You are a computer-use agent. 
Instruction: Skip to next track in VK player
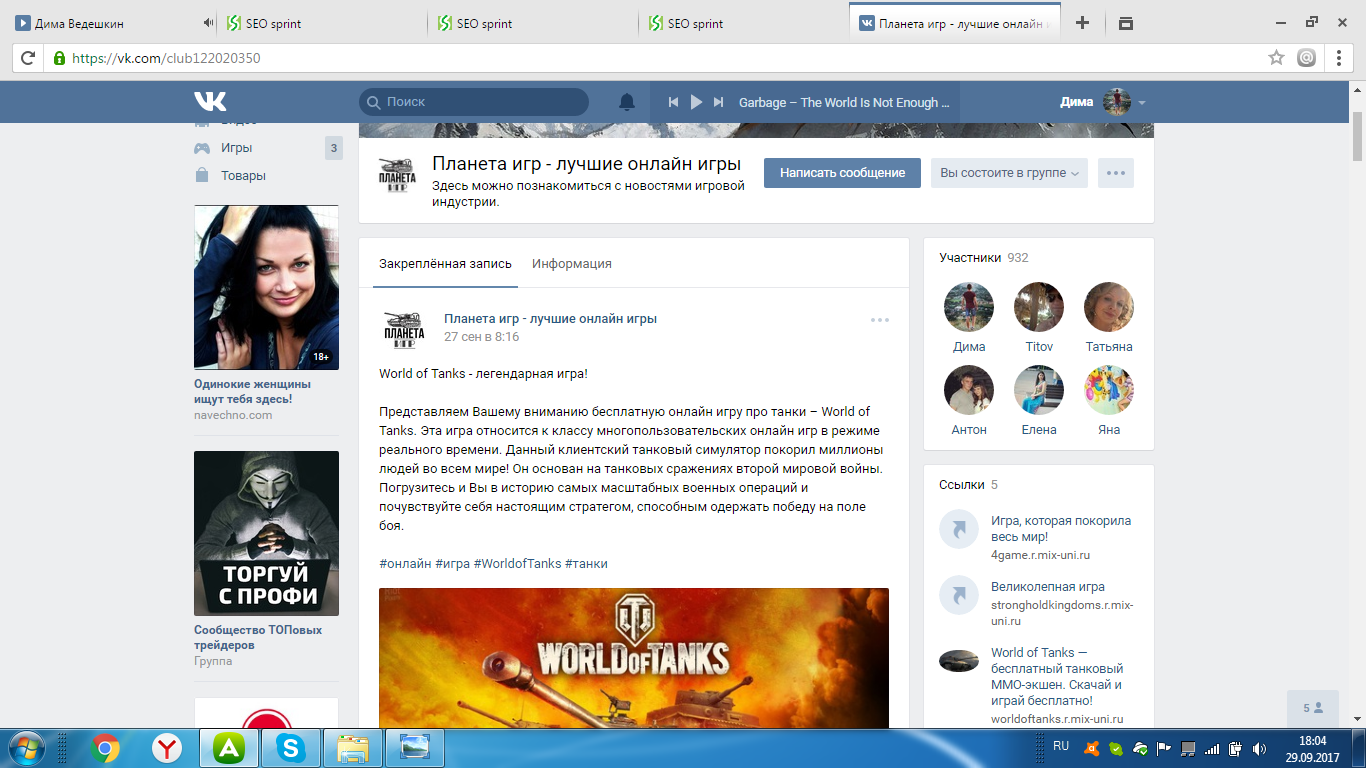720,102
